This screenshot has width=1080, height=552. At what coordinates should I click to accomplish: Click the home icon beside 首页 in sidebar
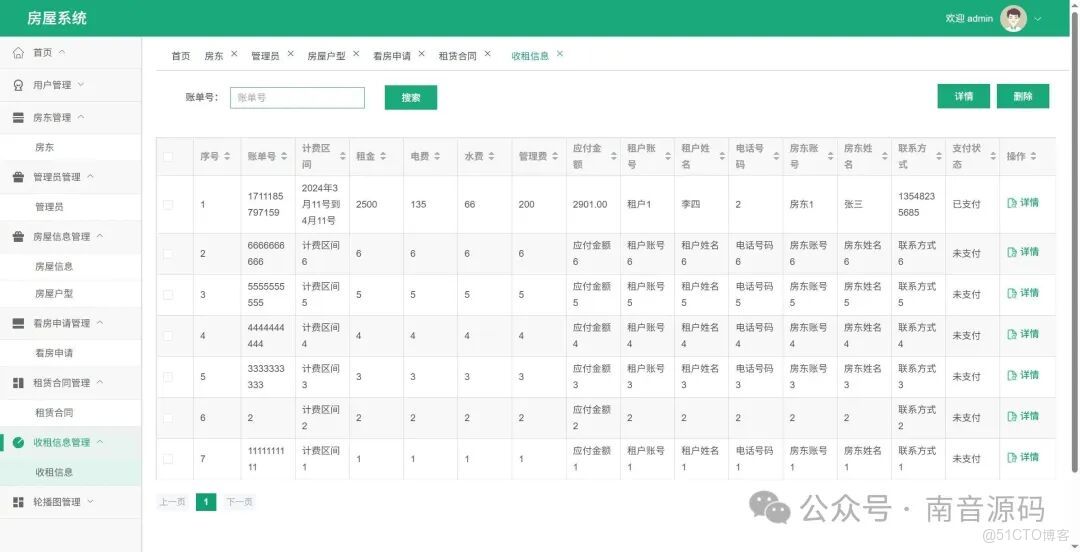[x=19, y=52]
